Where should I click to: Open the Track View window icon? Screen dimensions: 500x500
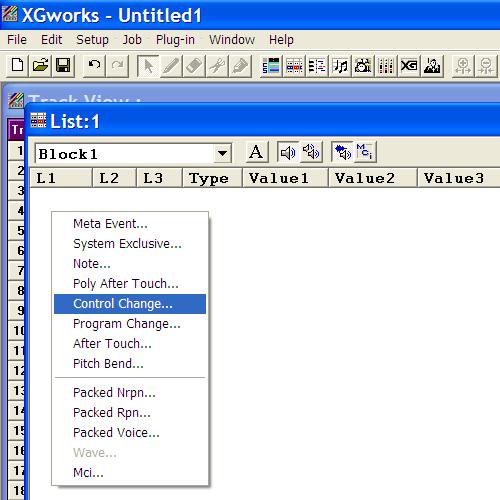[x=271, y=65]
